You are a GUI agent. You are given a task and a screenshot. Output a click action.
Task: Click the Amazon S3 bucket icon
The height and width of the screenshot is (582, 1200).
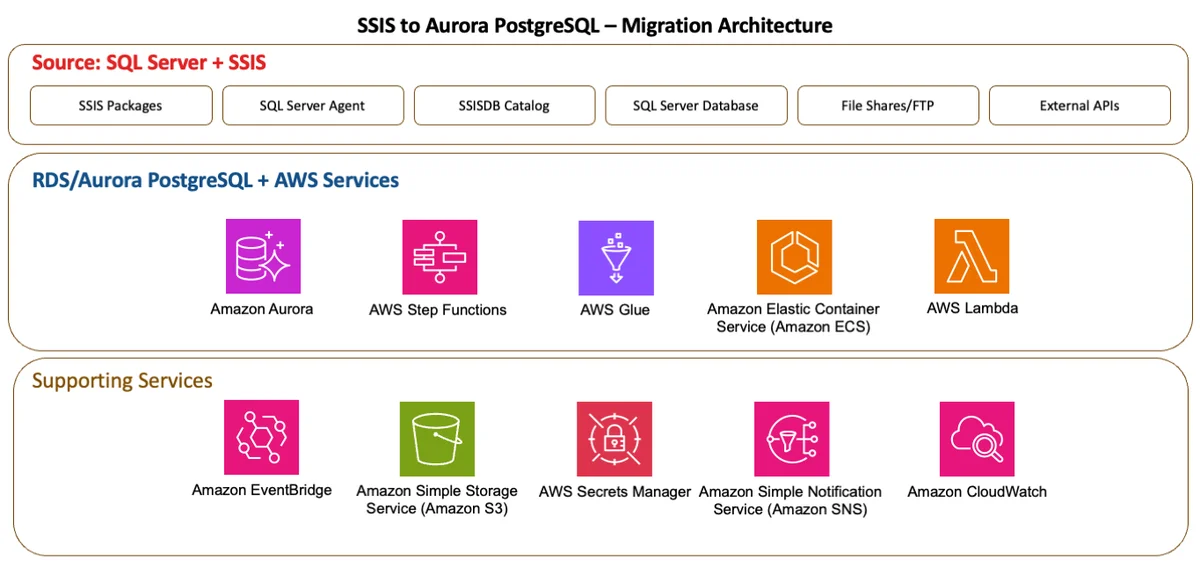437,439
